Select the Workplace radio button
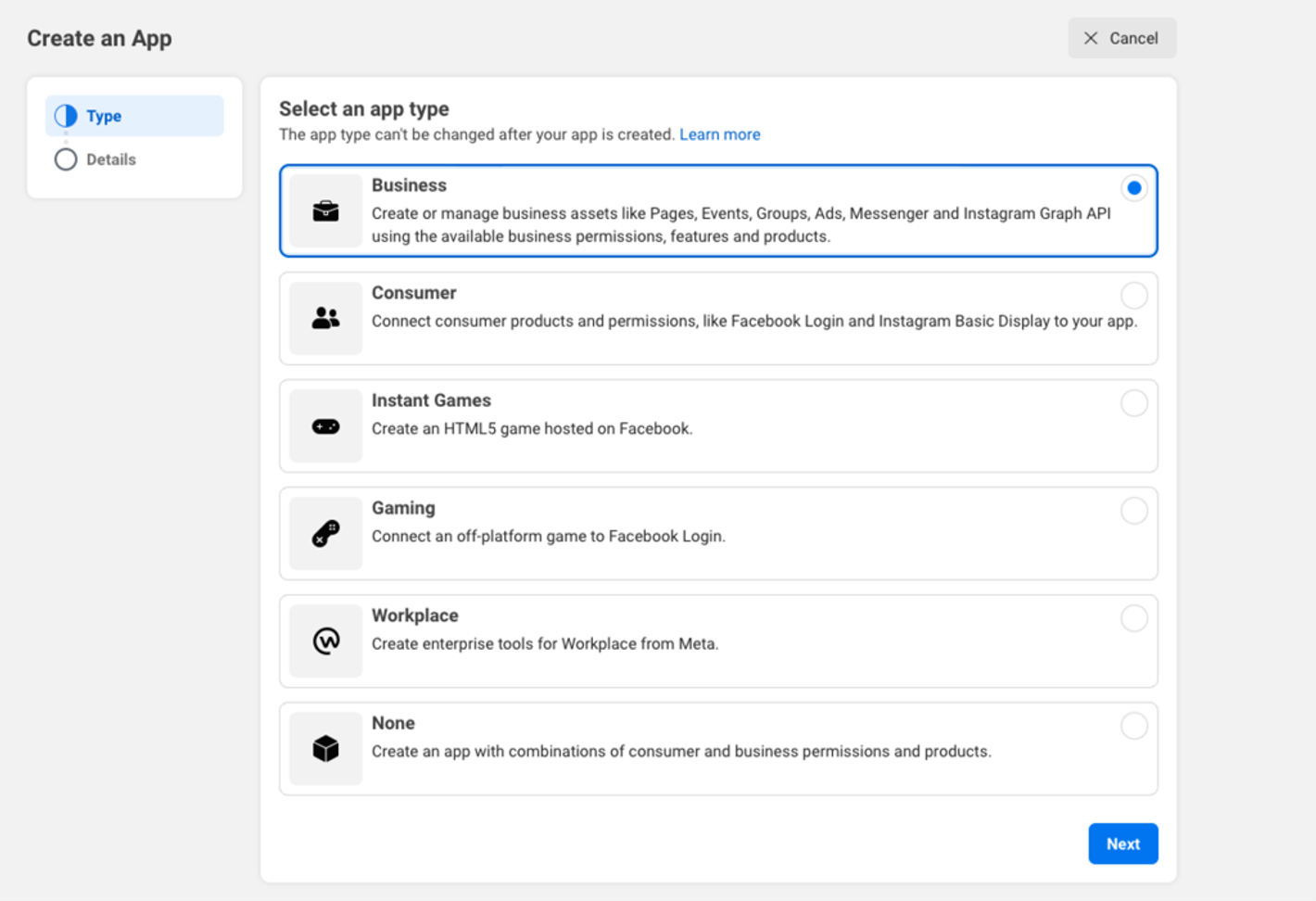1316x901 pixels. click(x=1134, y=618)
